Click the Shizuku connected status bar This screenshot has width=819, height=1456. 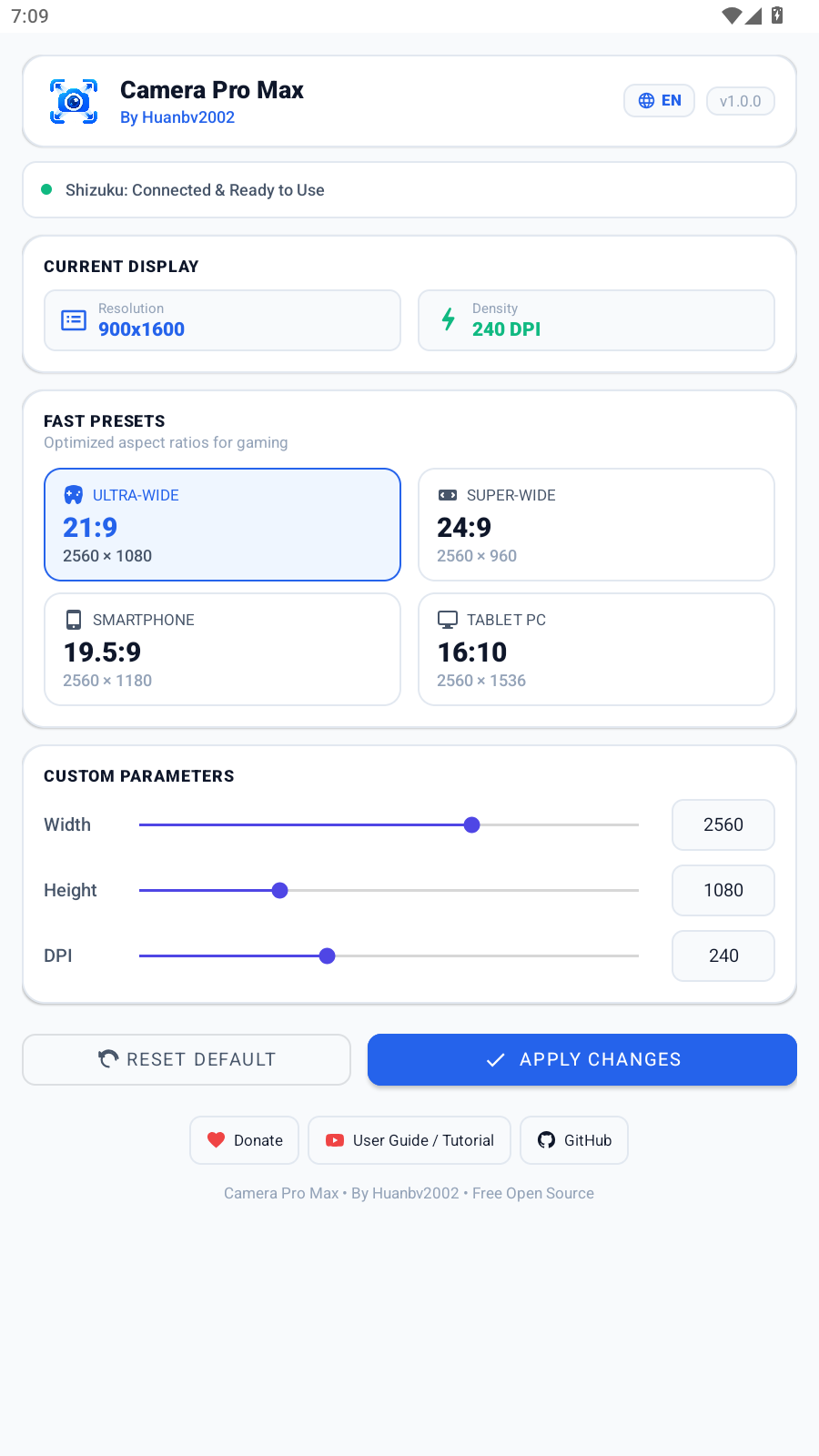pos(409,190)
